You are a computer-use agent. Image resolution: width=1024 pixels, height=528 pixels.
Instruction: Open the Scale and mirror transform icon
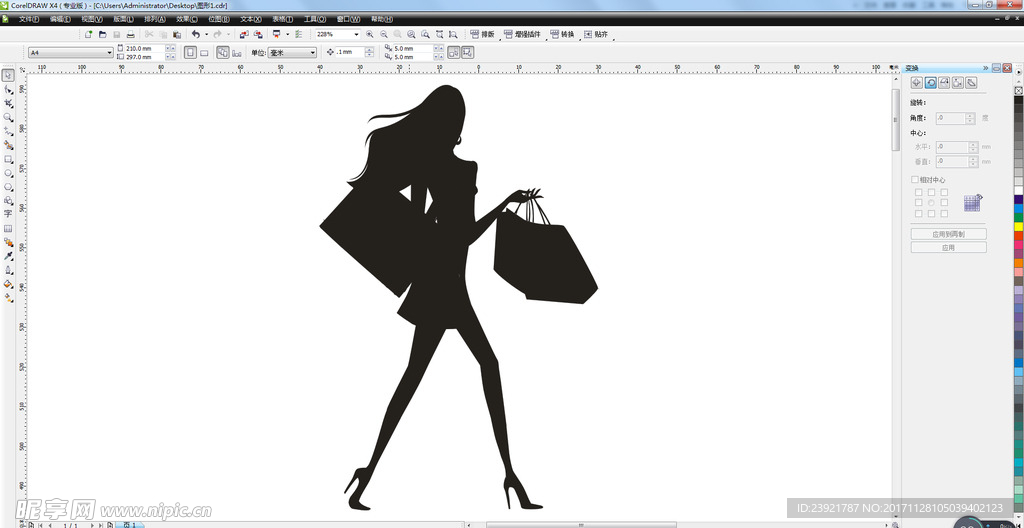[944, 82]
